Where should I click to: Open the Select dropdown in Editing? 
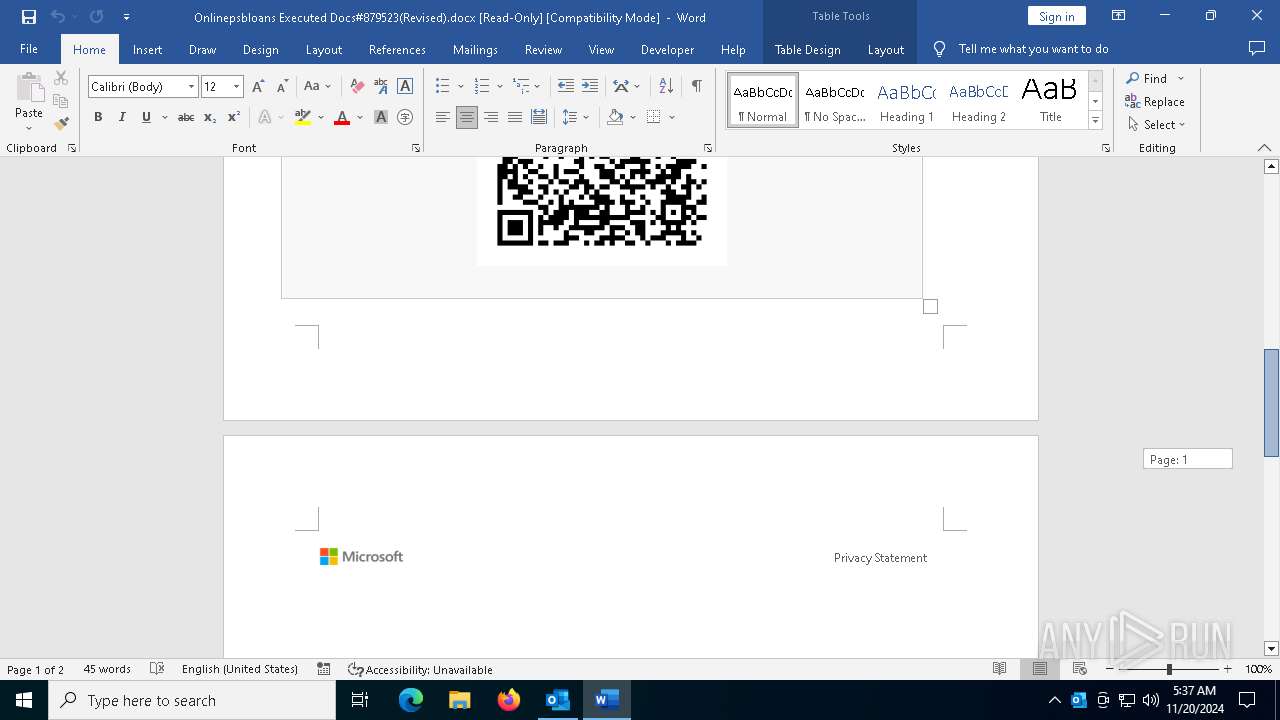1156,125
